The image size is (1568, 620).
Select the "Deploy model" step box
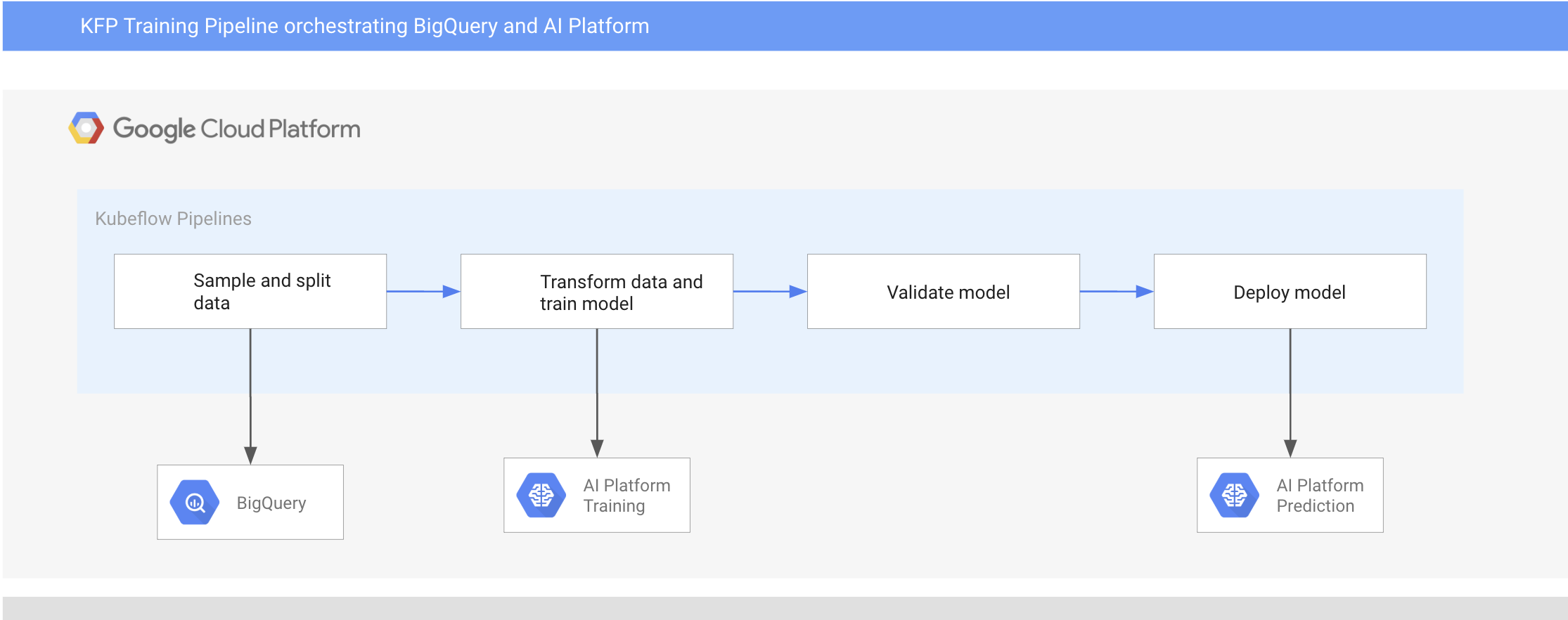point(1290,291)
